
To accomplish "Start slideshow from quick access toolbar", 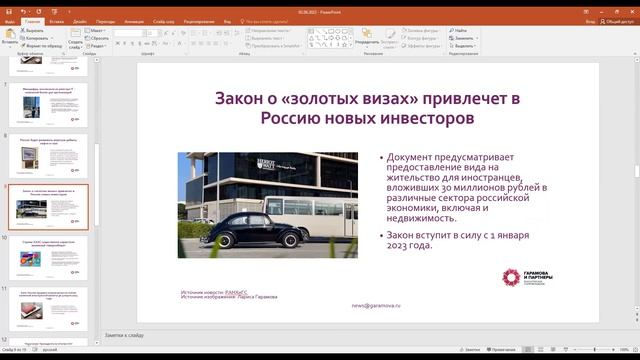I will [54, 12].
